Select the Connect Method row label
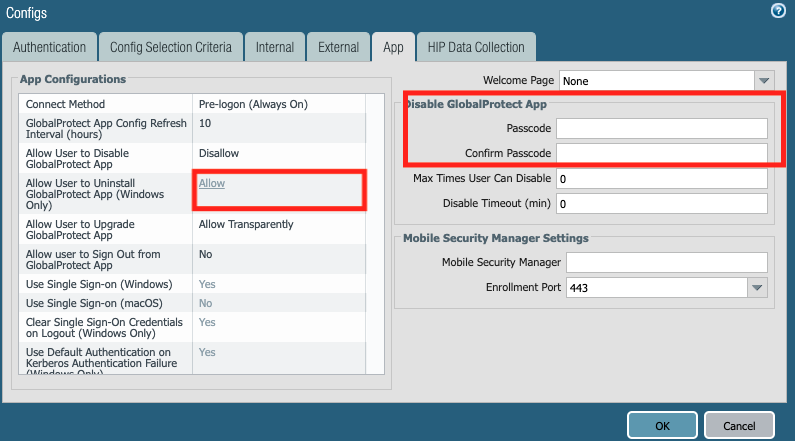 pos(65,104)
